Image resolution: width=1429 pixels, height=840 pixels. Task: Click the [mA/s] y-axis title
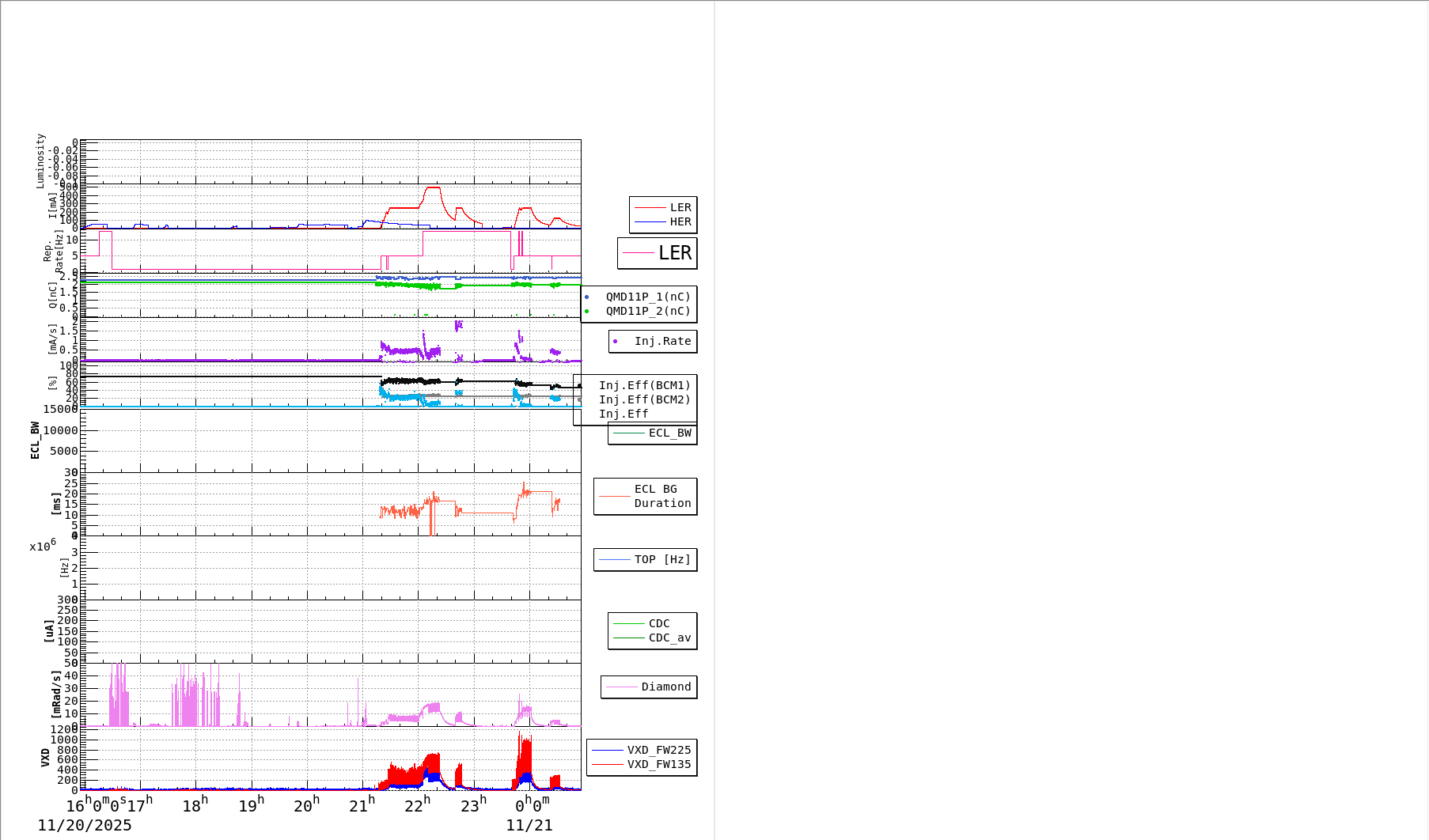tap(53, 339)
